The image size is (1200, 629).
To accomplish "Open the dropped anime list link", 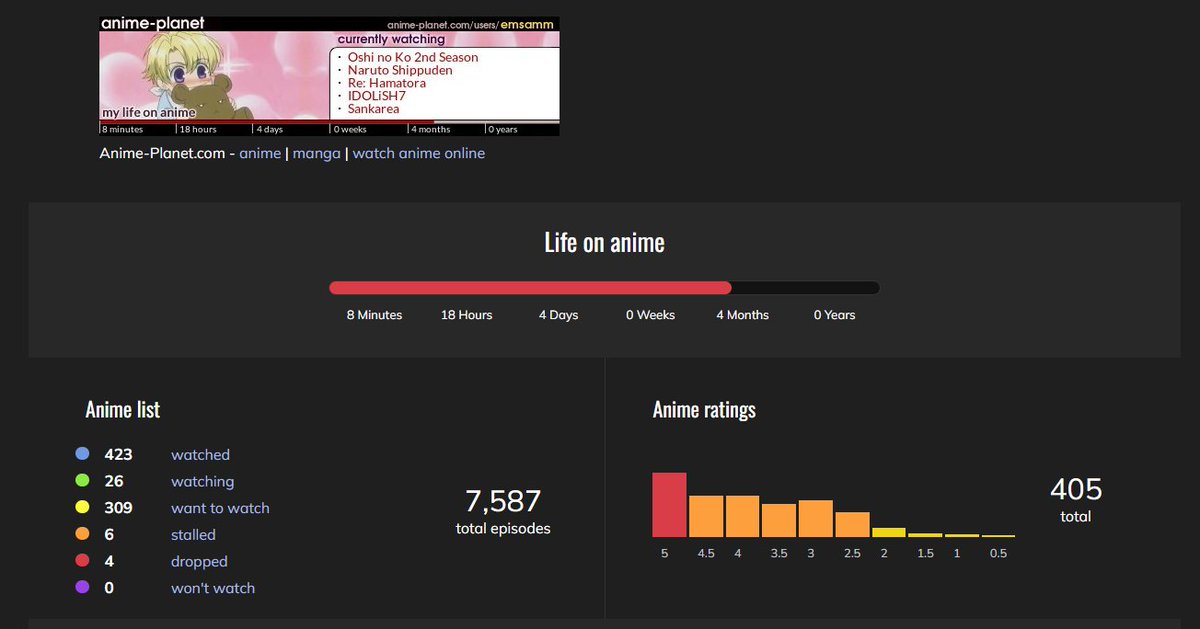I will [x=199, y=562].
